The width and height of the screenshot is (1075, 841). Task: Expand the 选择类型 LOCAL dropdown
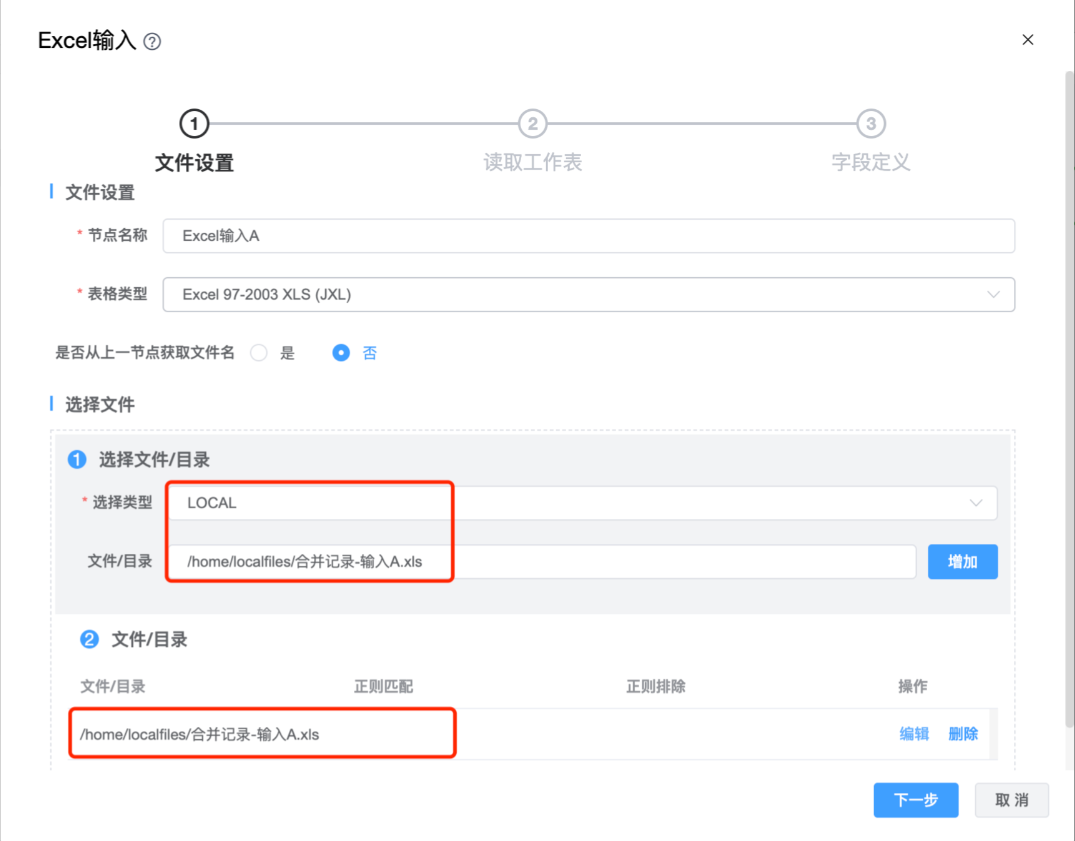click(581, 503)
